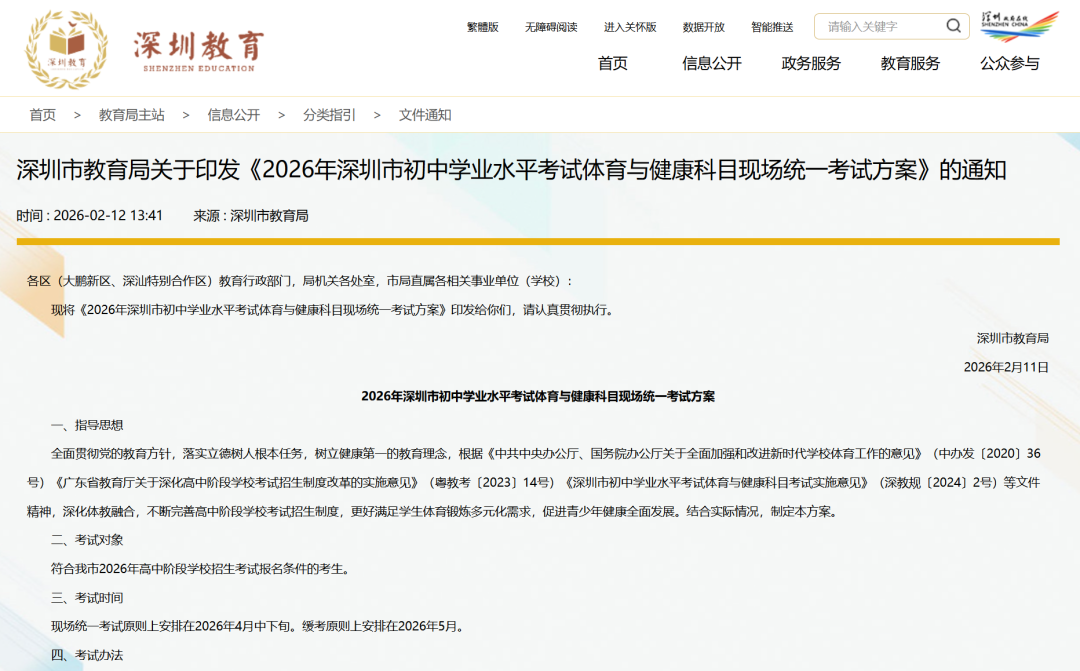This screenshot has width=1080, height=671.
Task: Open the 信息公开 navigation menu
Action: (710, 64)
